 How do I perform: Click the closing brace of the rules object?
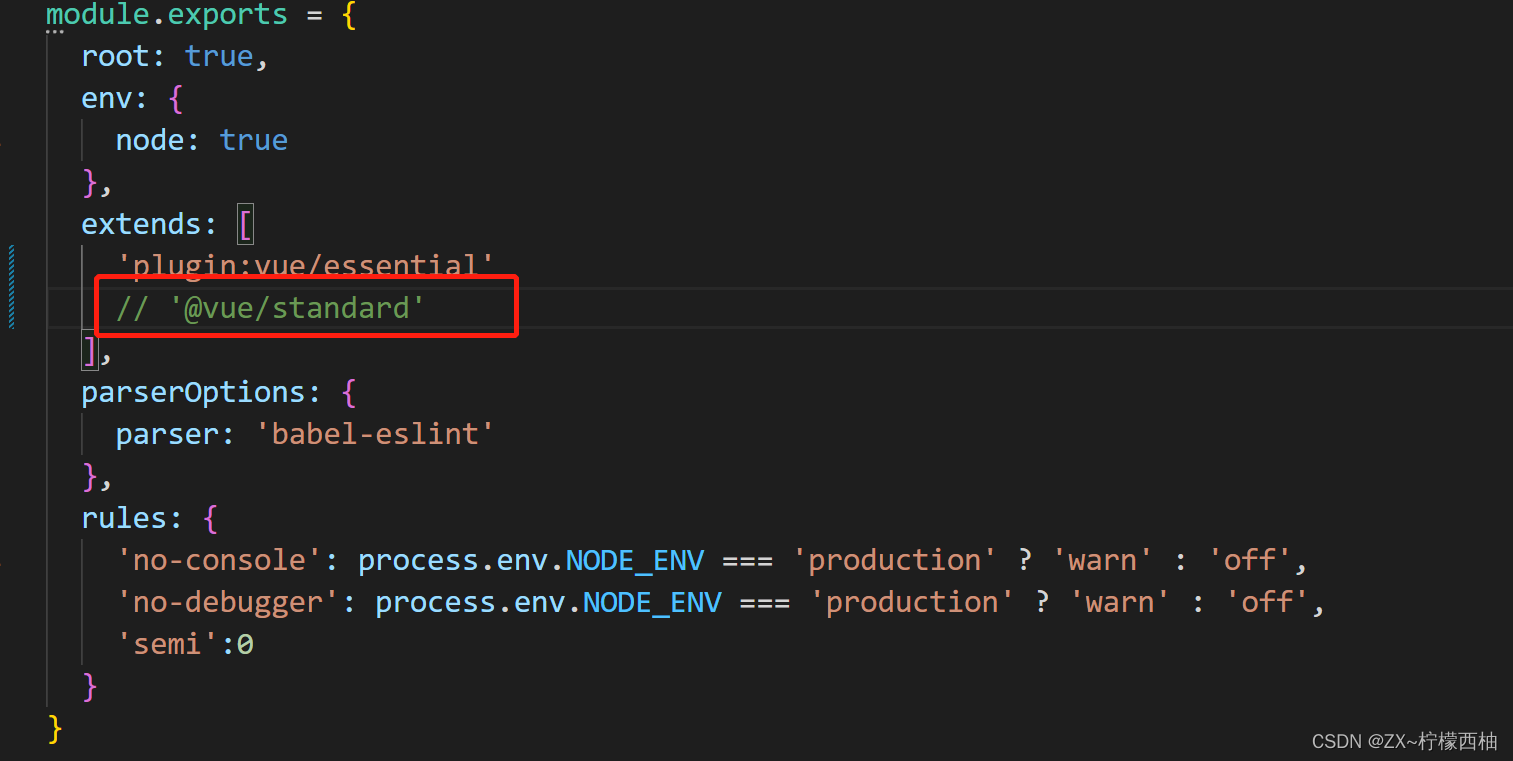tap(90, 686)
